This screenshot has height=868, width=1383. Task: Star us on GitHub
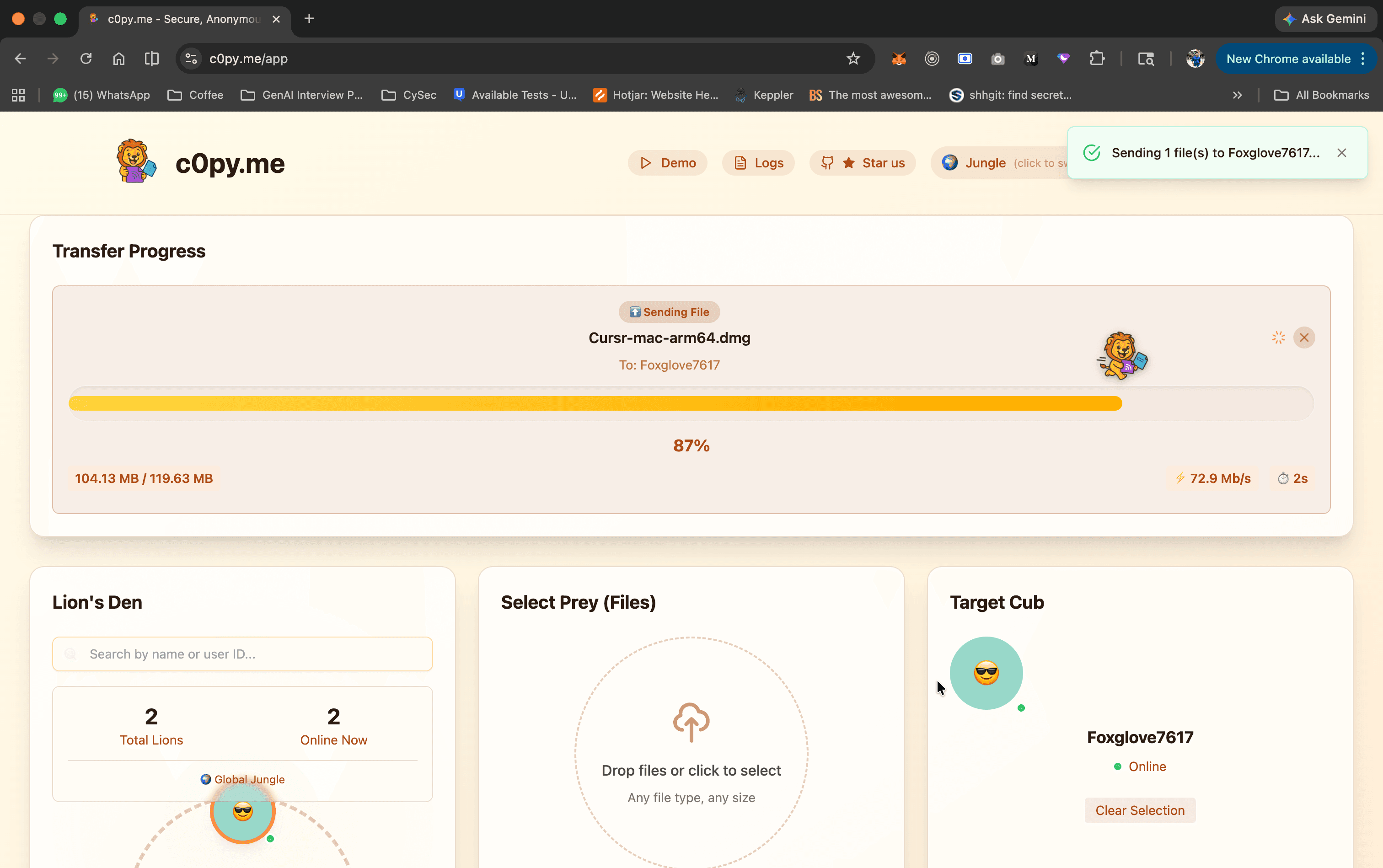coord(862,163)
